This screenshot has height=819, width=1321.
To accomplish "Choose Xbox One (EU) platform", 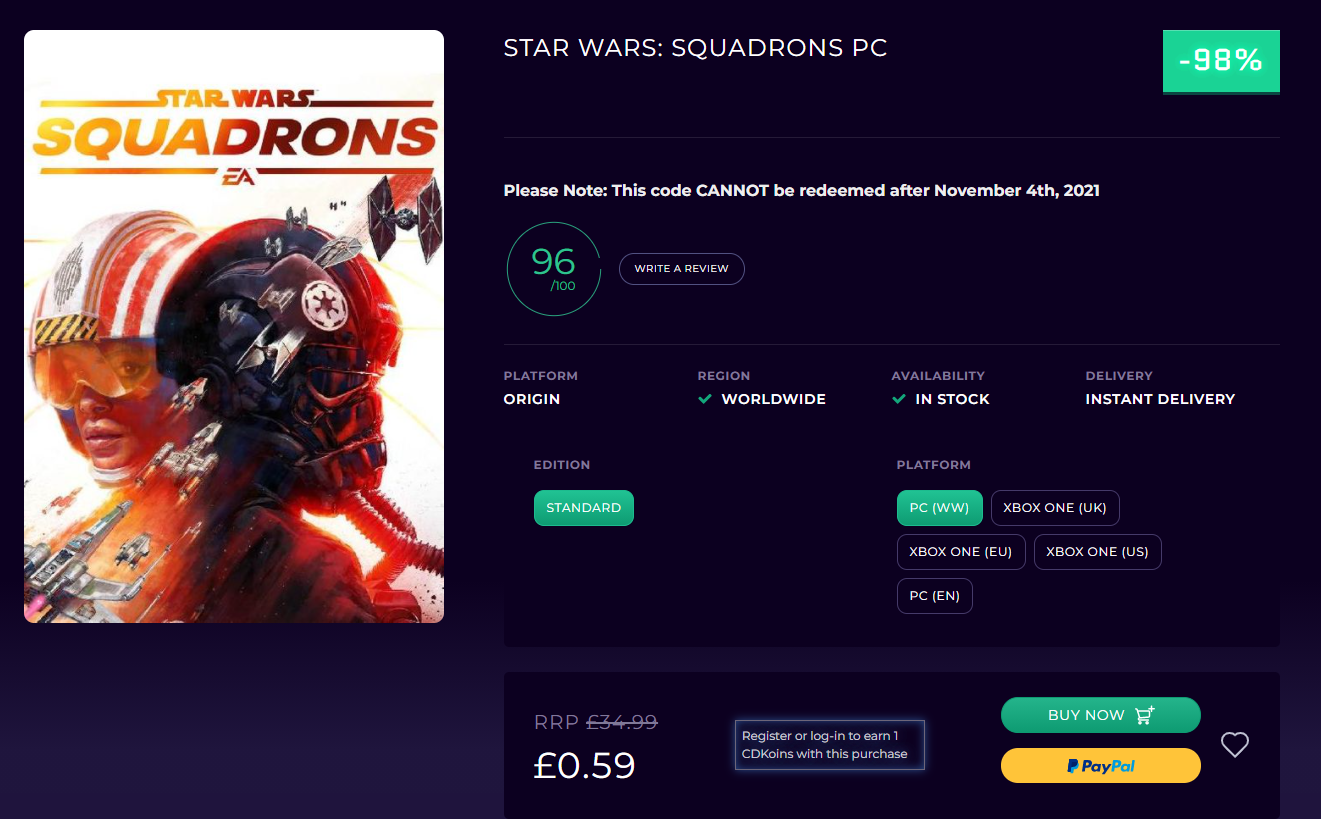I will (x=960, y=552).
